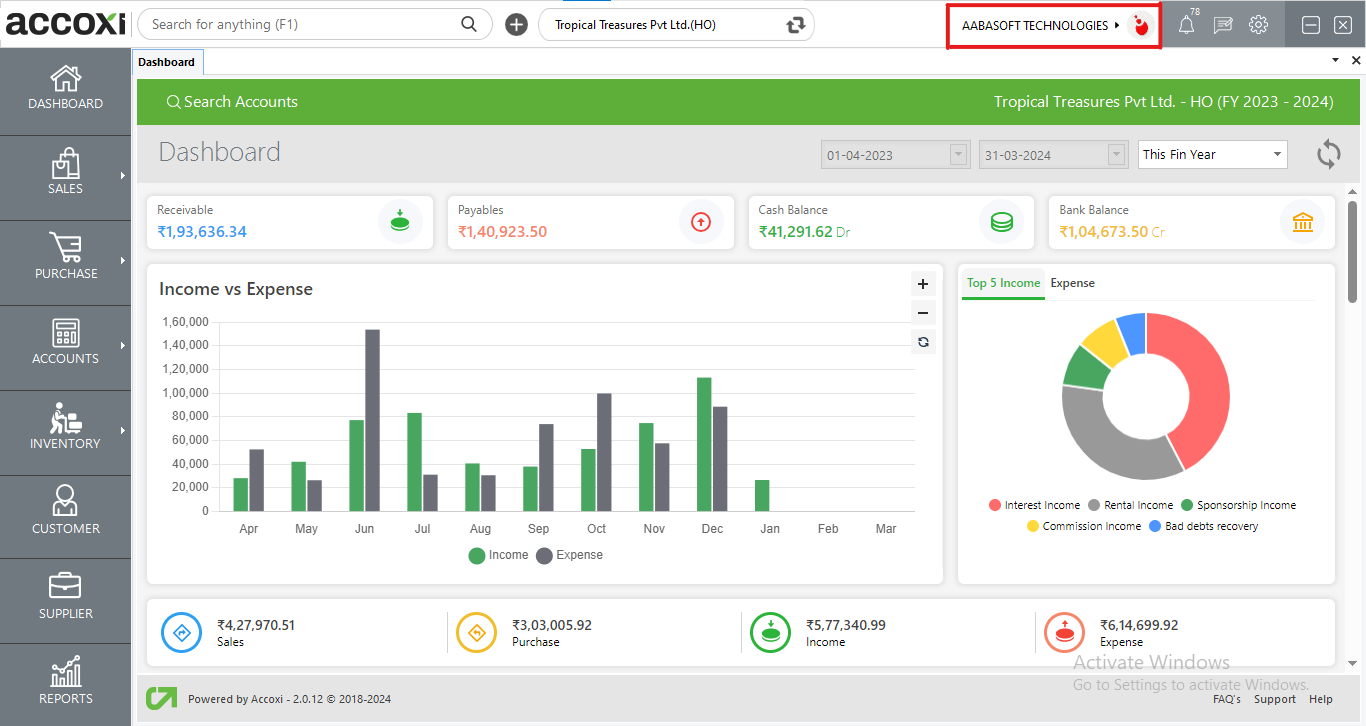This screenshot has height=726, width=1366.
Task: Click the switch organization arrows icon
Action: (796, 25)
